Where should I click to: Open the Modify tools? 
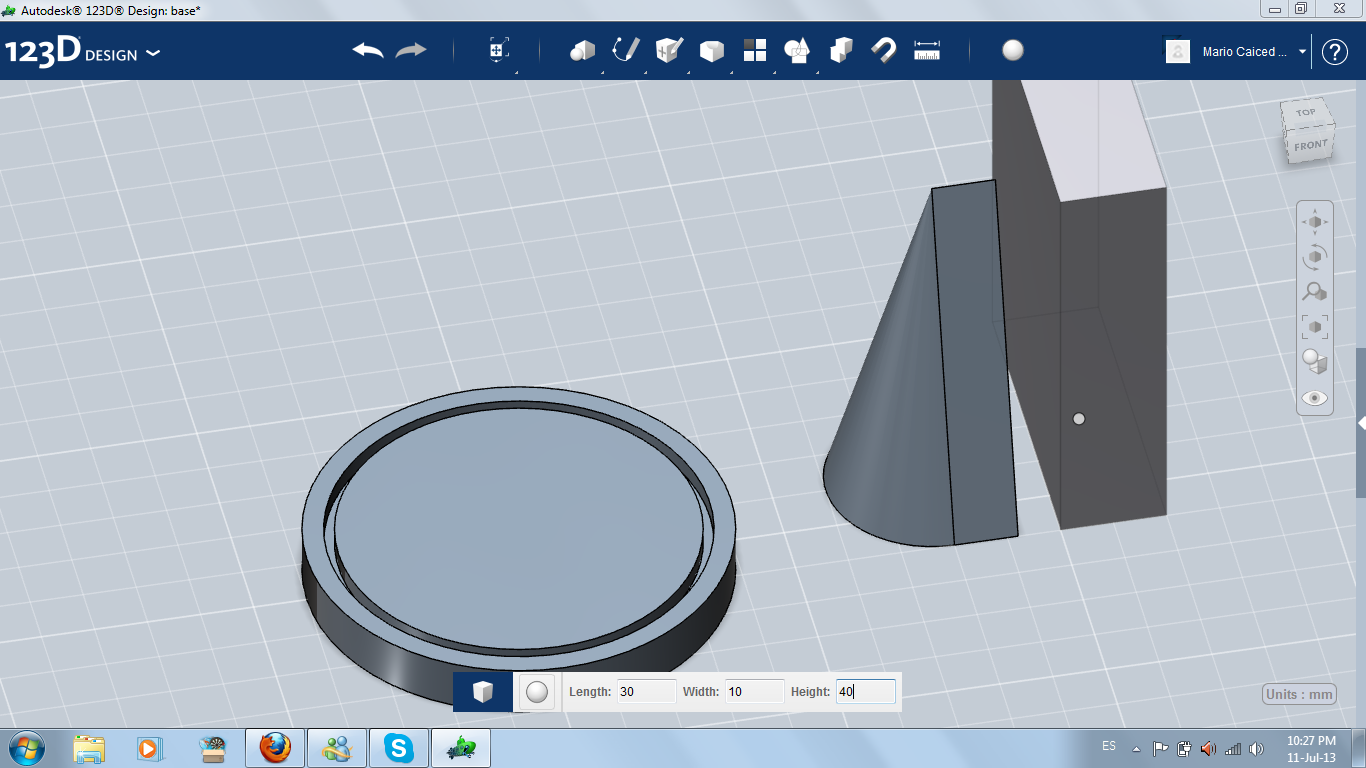[x=711, y=50]
